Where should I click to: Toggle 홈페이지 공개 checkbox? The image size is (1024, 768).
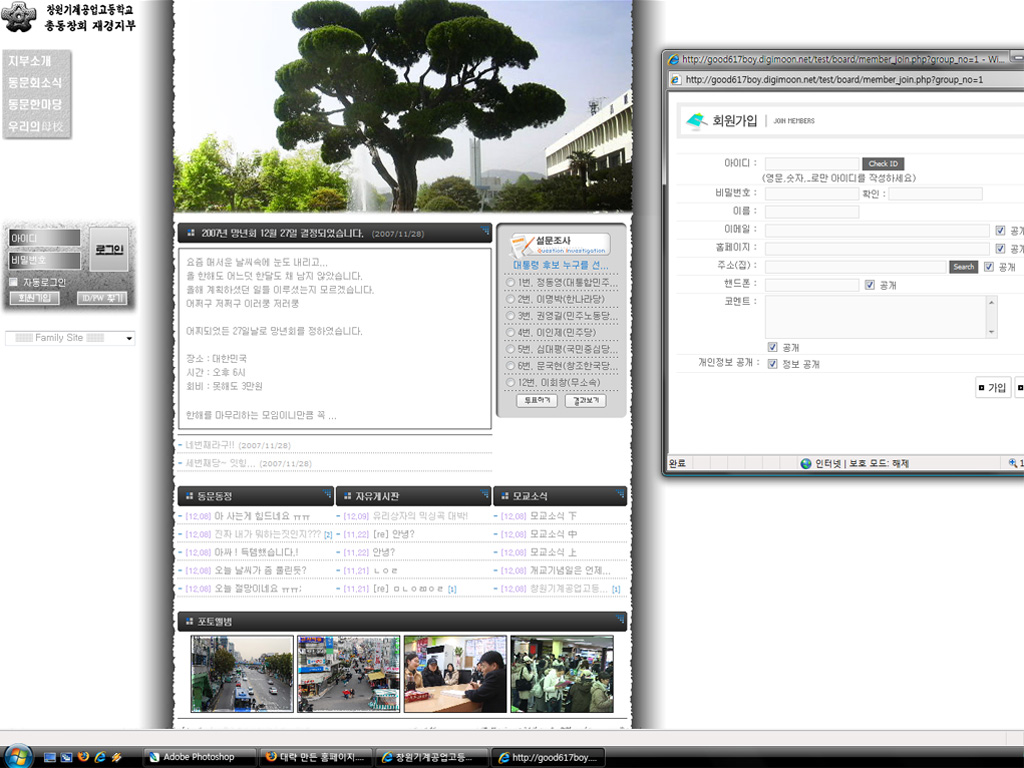click(1000, 248)
